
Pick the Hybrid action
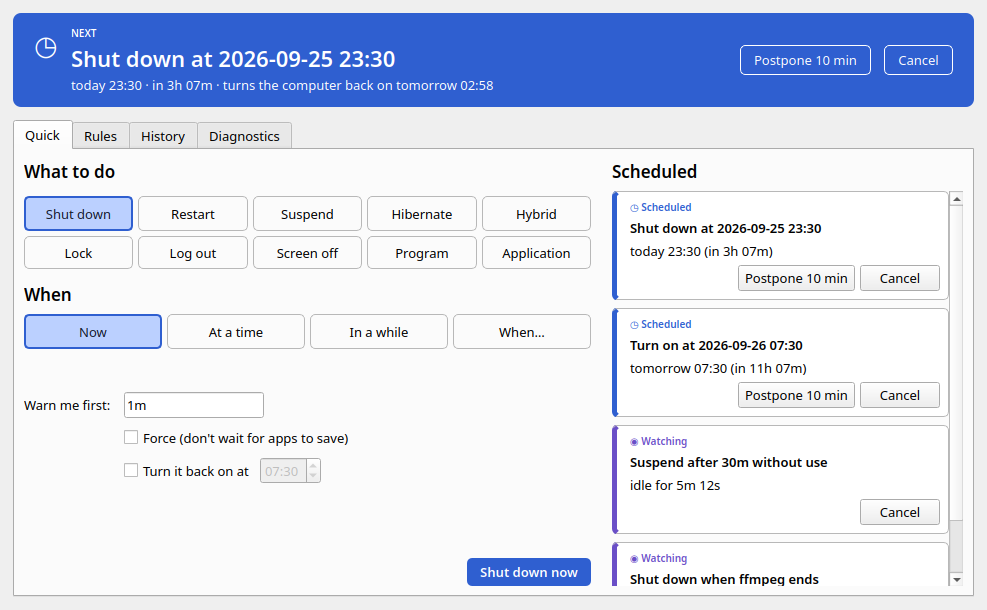536,214
